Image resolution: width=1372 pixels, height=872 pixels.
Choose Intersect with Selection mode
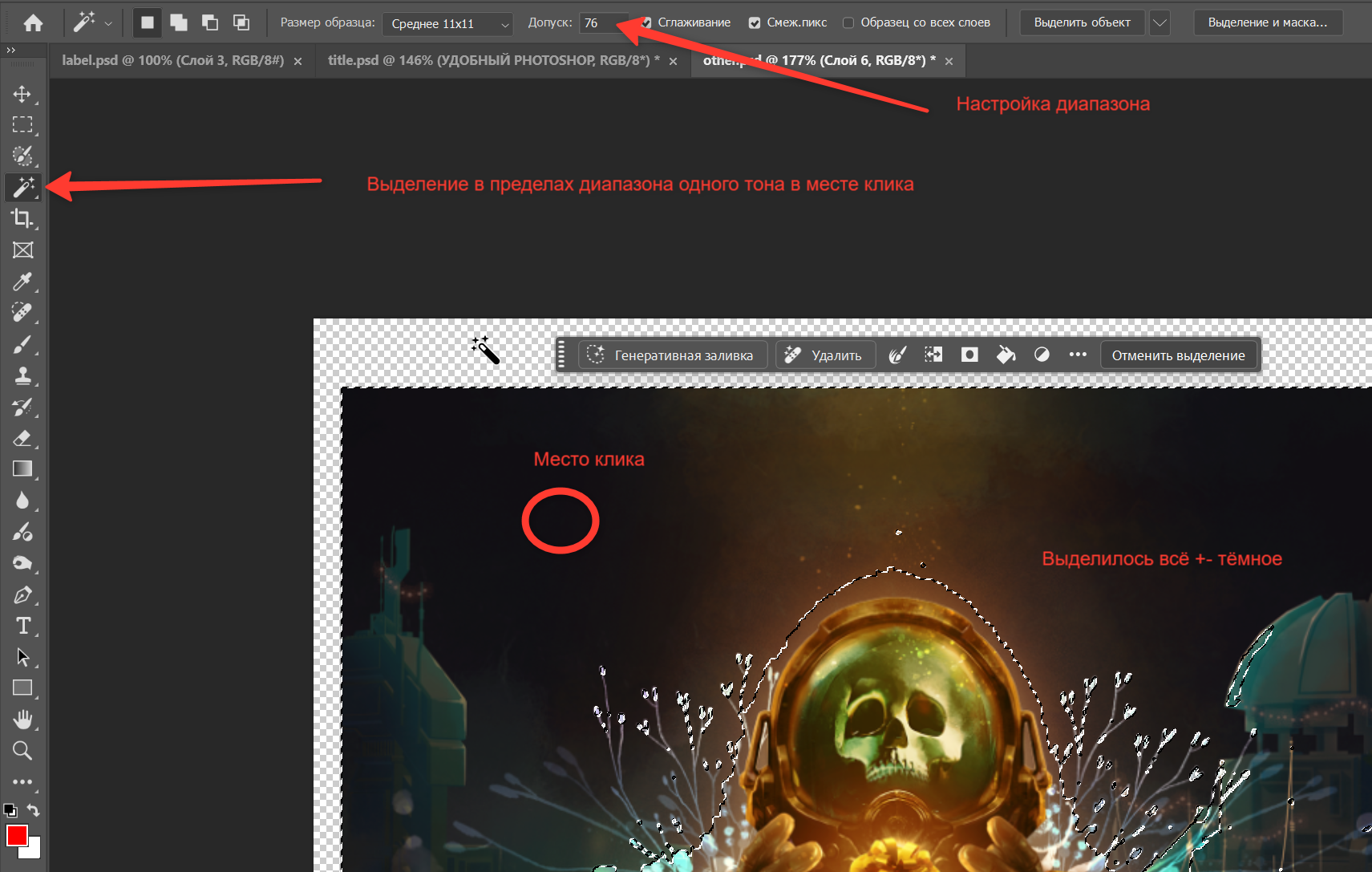(x=241, y=22)
